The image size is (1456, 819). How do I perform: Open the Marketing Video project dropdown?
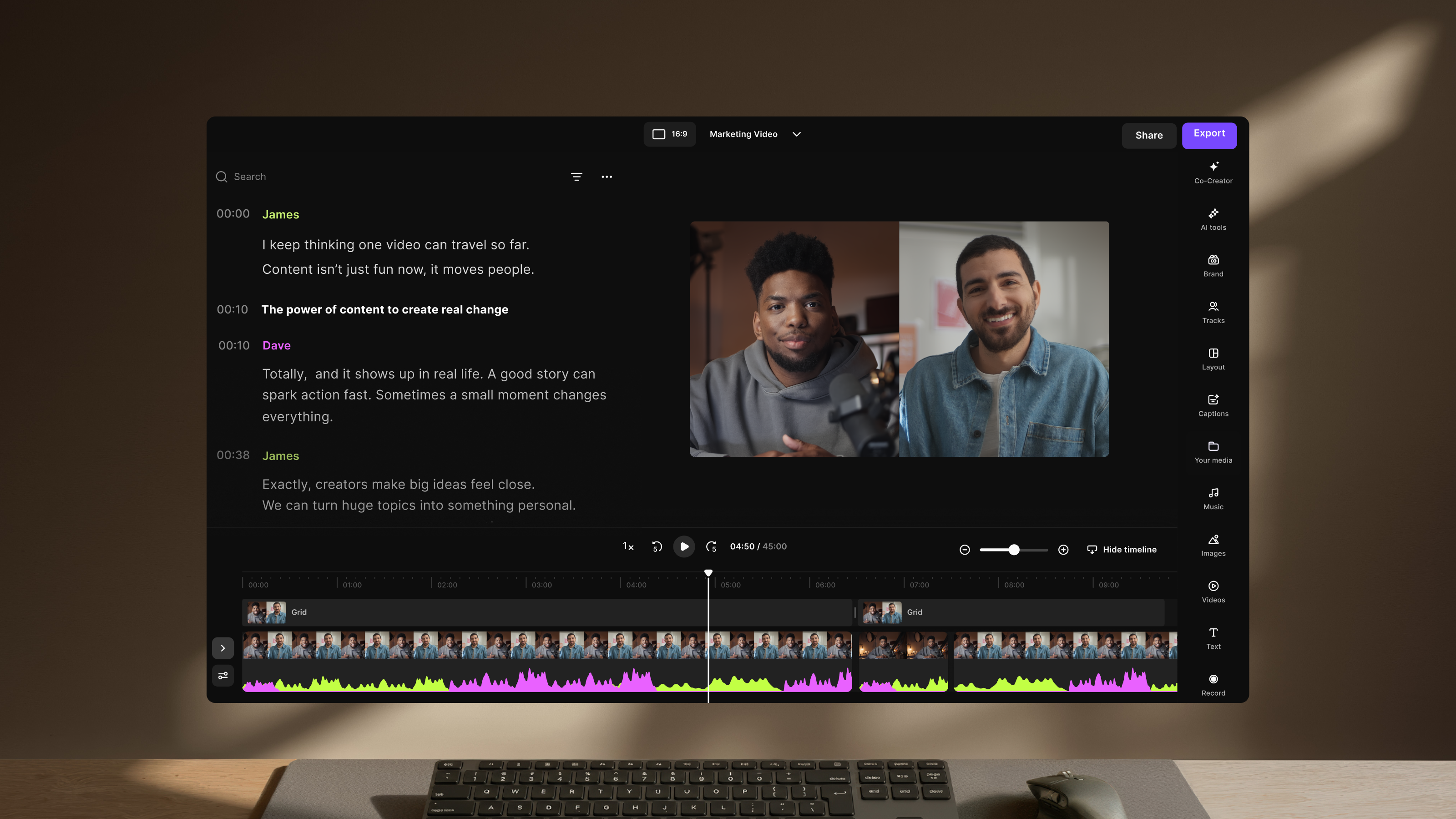[755, 134]
